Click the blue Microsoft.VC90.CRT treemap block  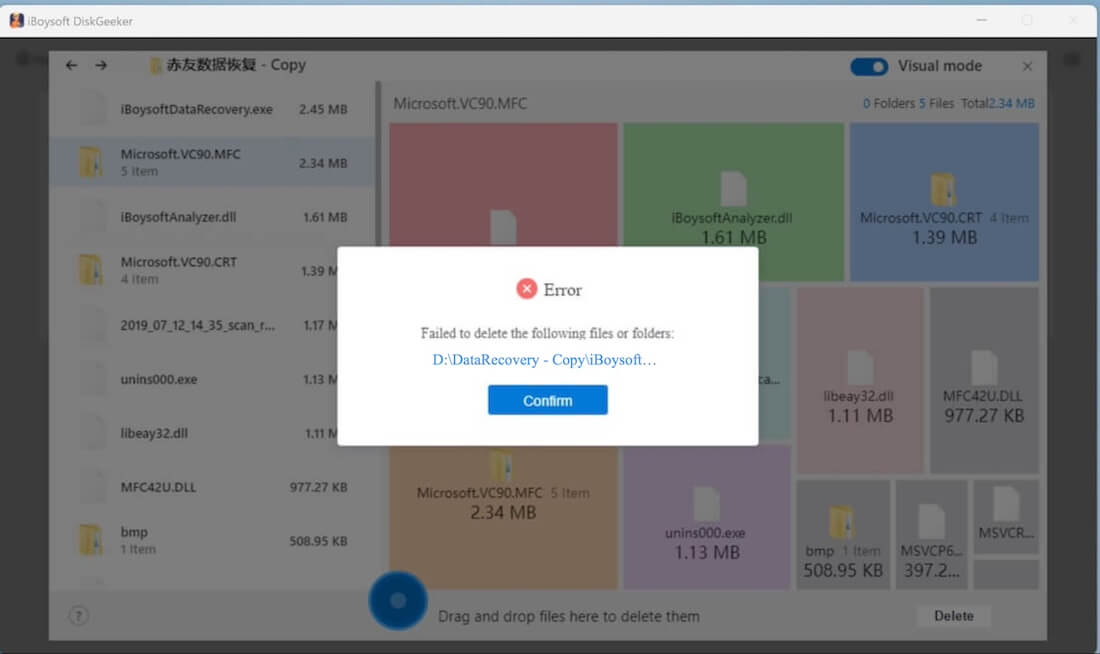pos(944,202)
